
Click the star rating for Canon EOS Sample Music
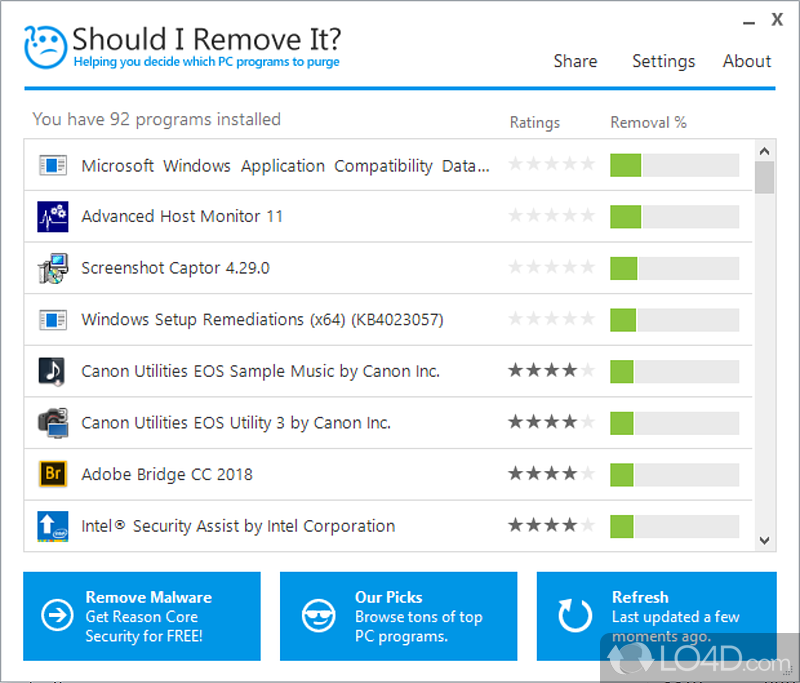[x=552, y=370]
